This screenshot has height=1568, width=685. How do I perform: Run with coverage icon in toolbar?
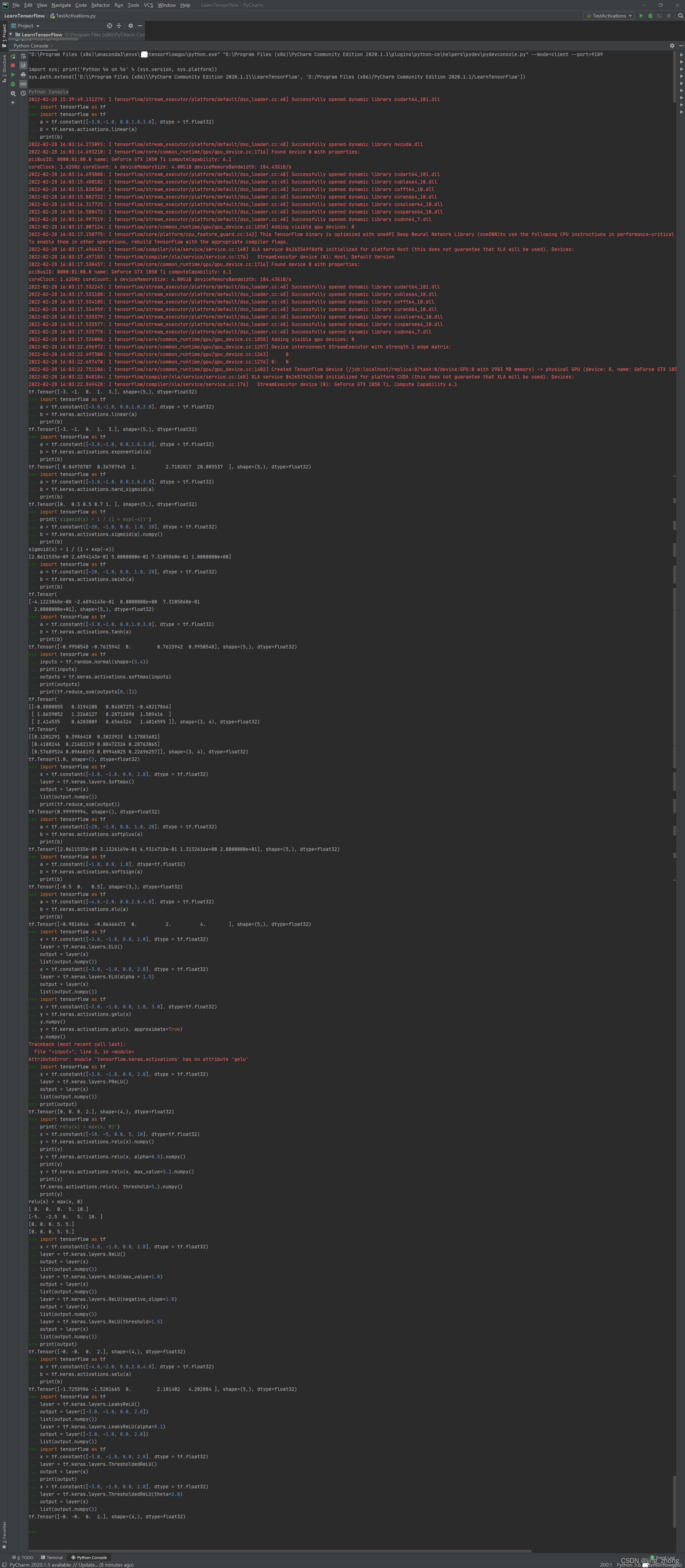659,16
